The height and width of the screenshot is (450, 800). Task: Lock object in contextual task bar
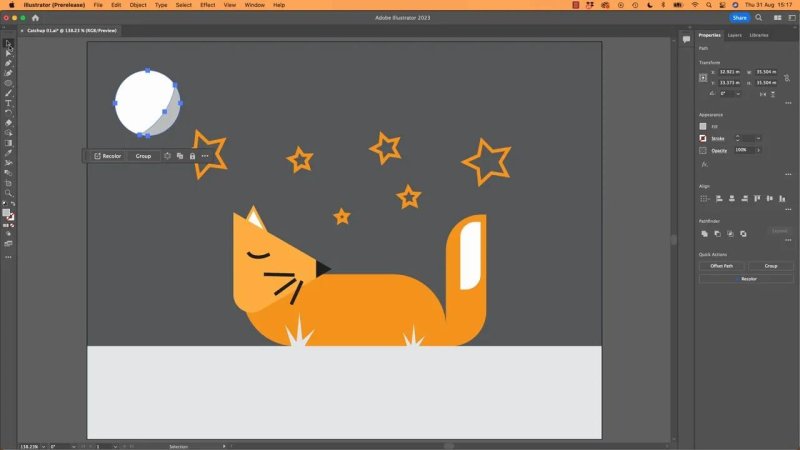[192, 156]
